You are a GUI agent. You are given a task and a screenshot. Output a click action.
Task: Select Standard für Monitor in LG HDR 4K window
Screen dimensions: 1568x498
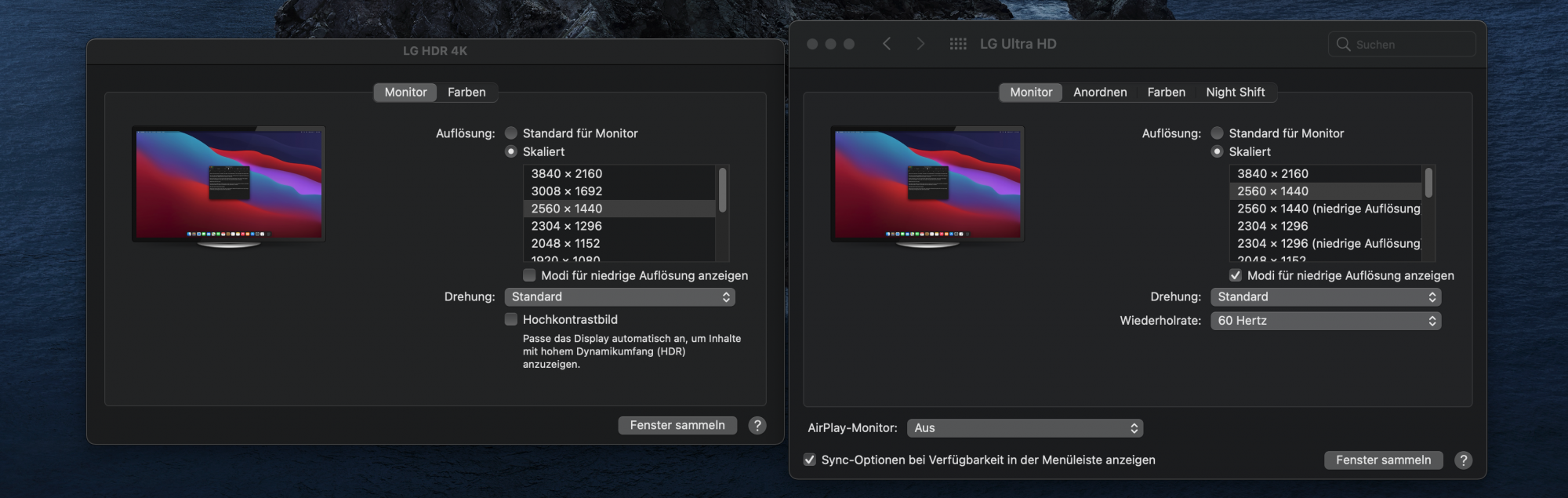[511, 133]
